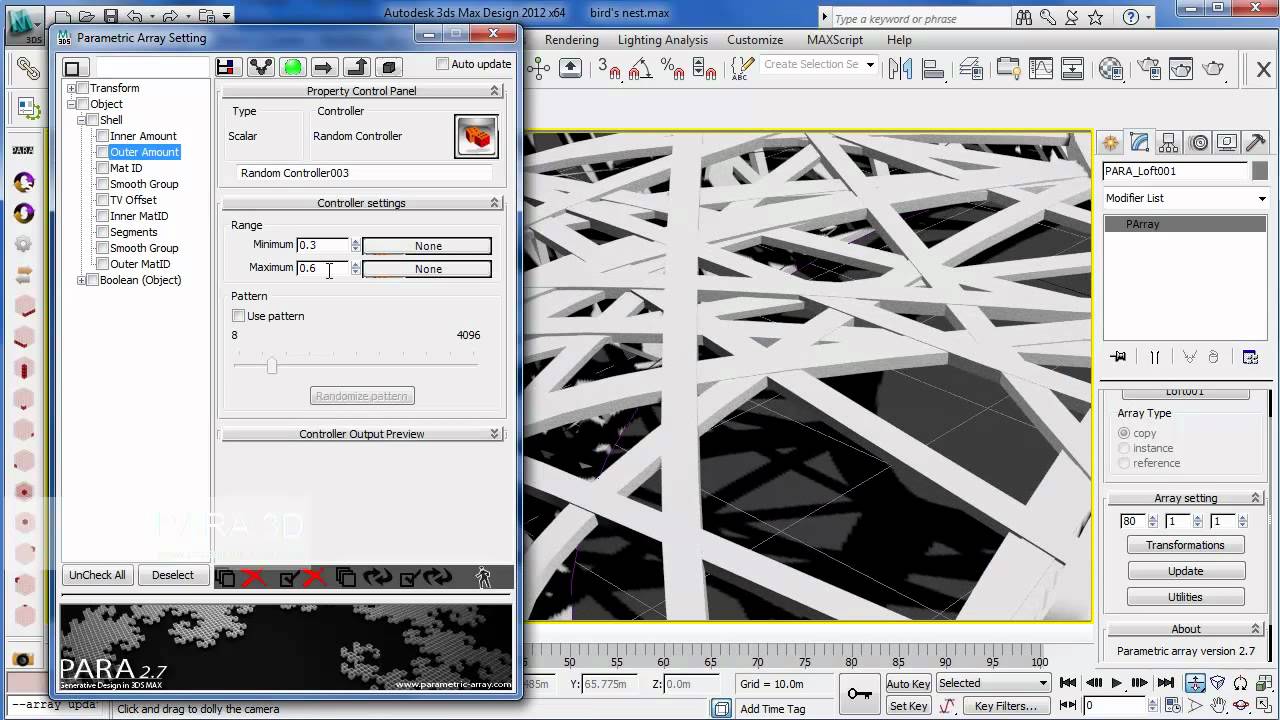Click the Random Controller brick thumbnail

[476, 136]
